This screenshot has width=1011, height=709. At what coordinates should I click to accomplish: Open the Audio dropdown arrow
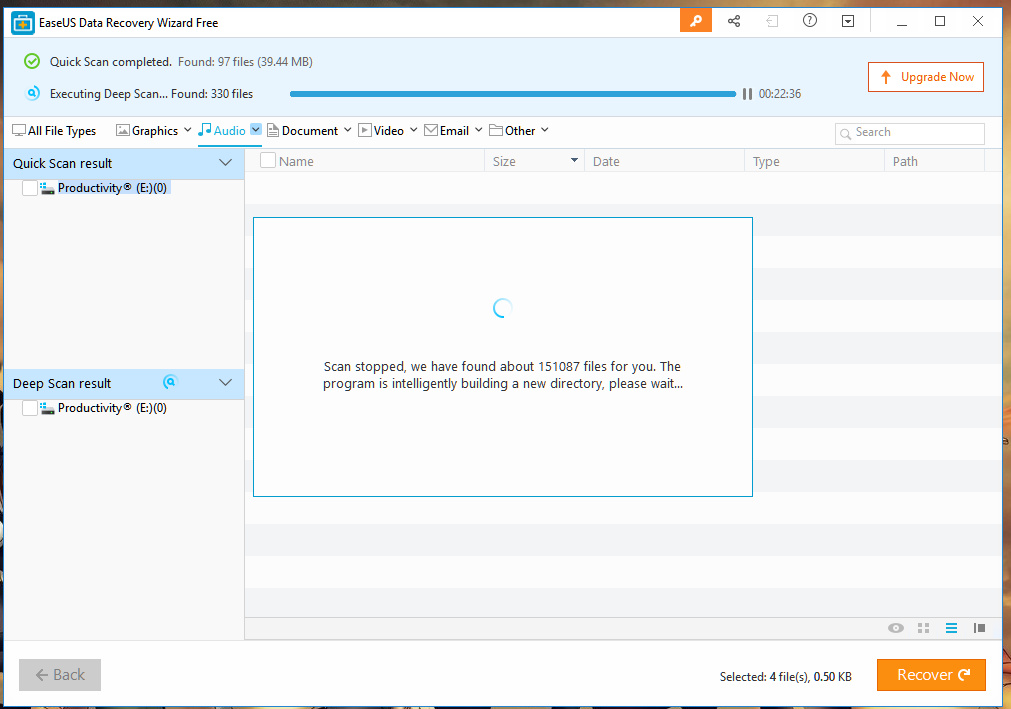point(256,130)
